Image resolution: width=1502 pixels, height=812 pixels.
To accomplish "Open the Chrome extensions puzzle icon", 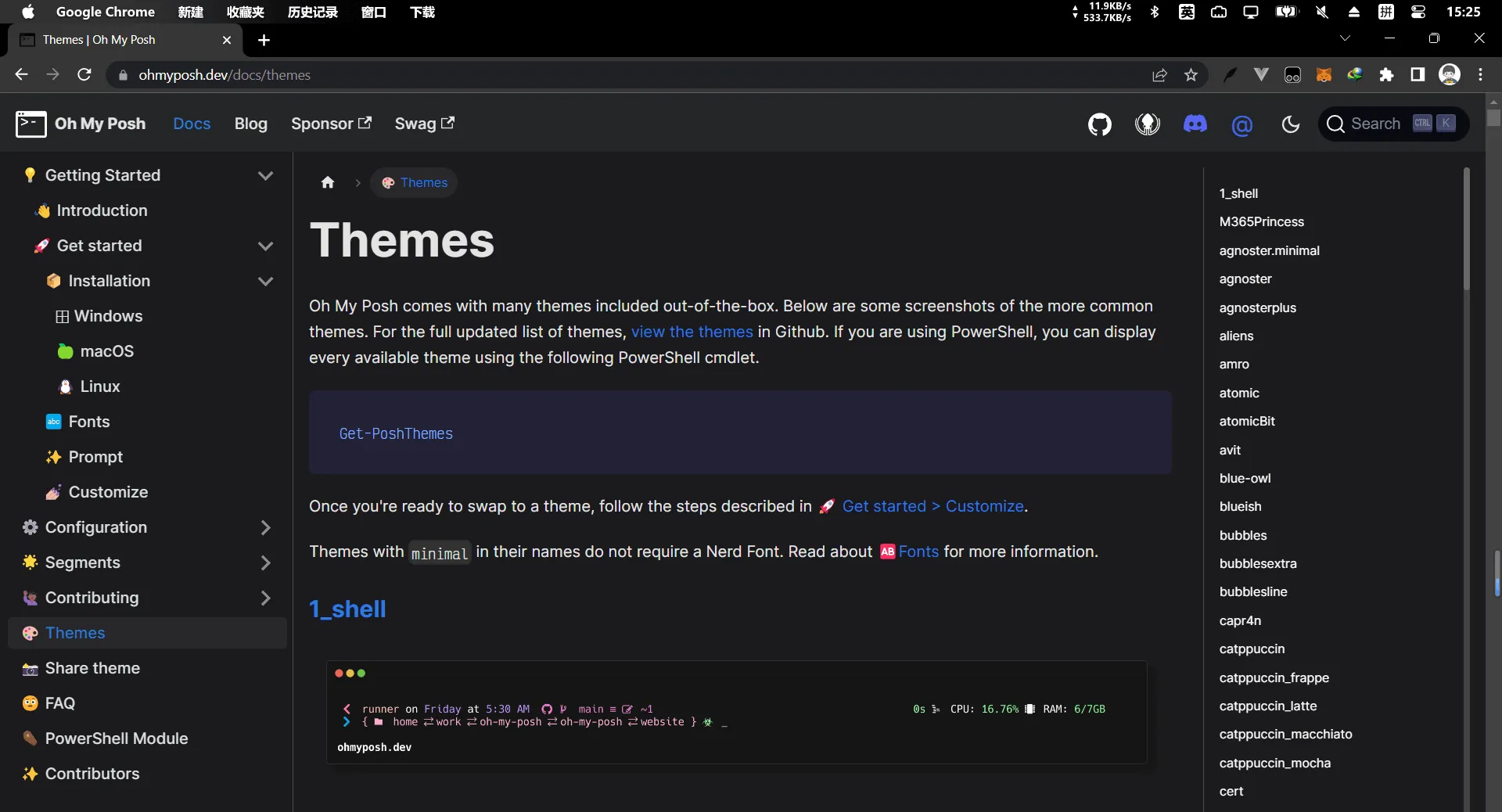I will [x=1386, y=75].
